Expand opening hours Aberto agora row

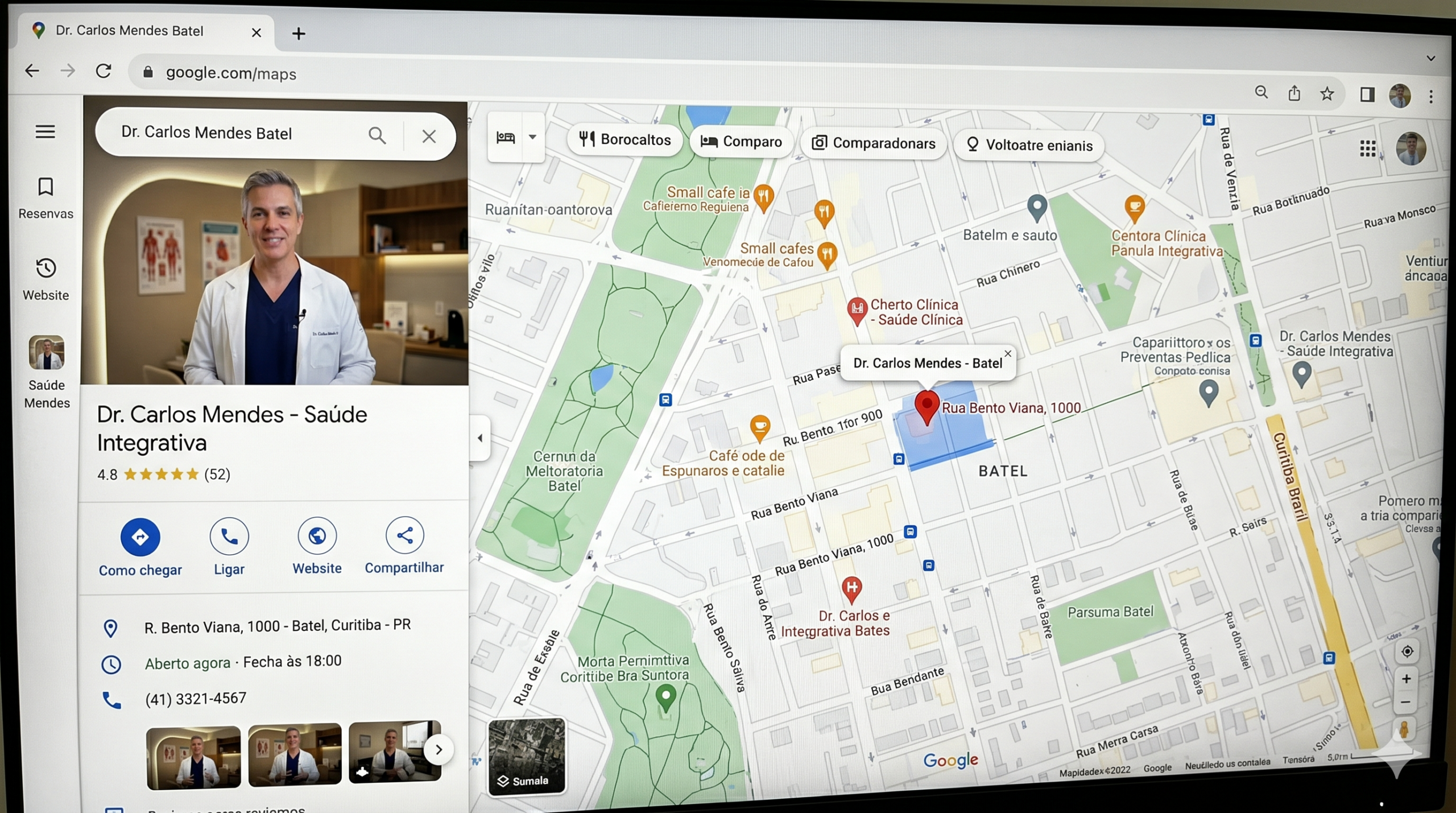click(243, 662)
